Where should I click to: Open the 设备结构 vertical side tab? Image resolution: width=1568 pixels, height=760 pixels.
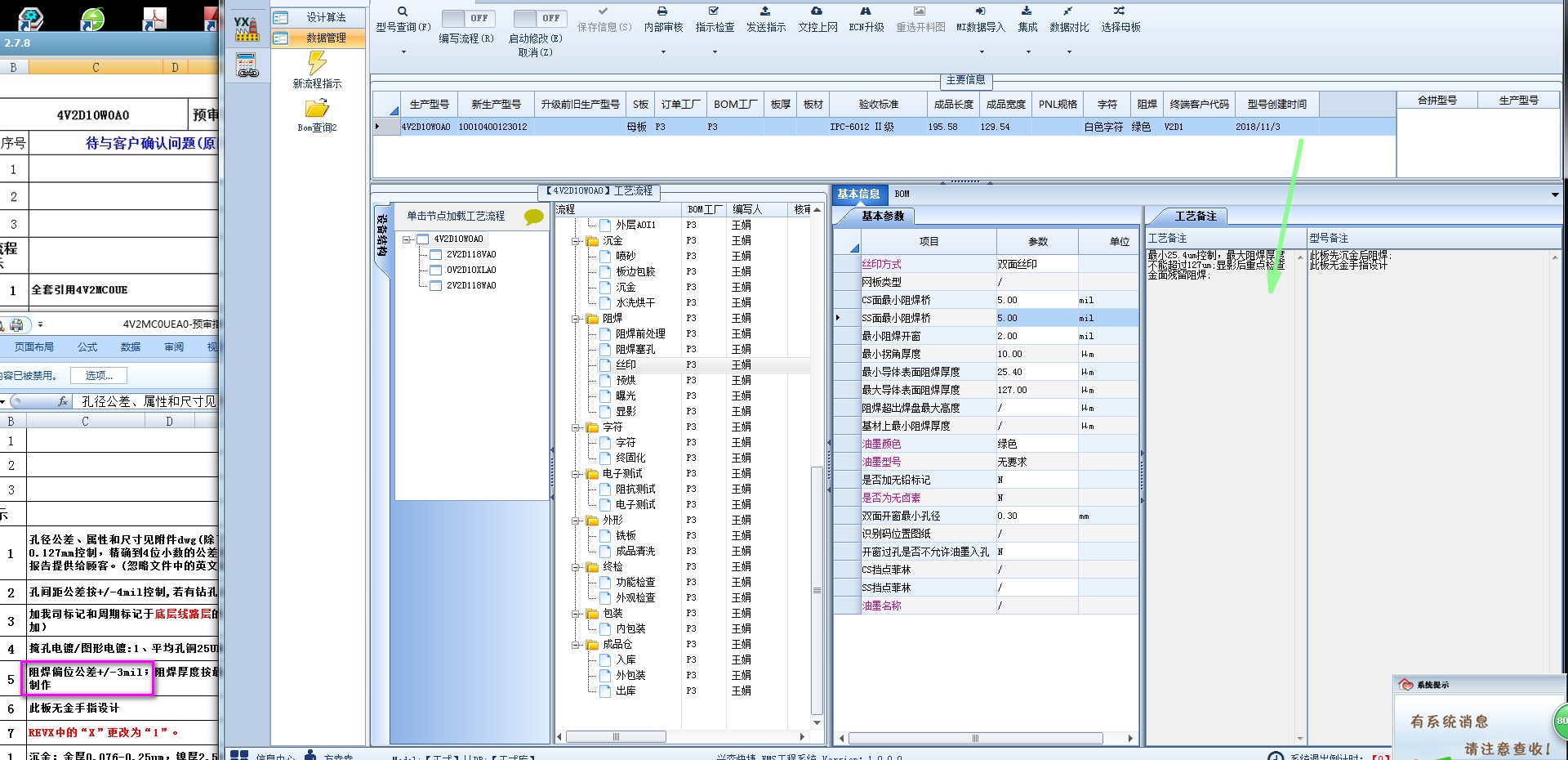click(x=381, y=236)
